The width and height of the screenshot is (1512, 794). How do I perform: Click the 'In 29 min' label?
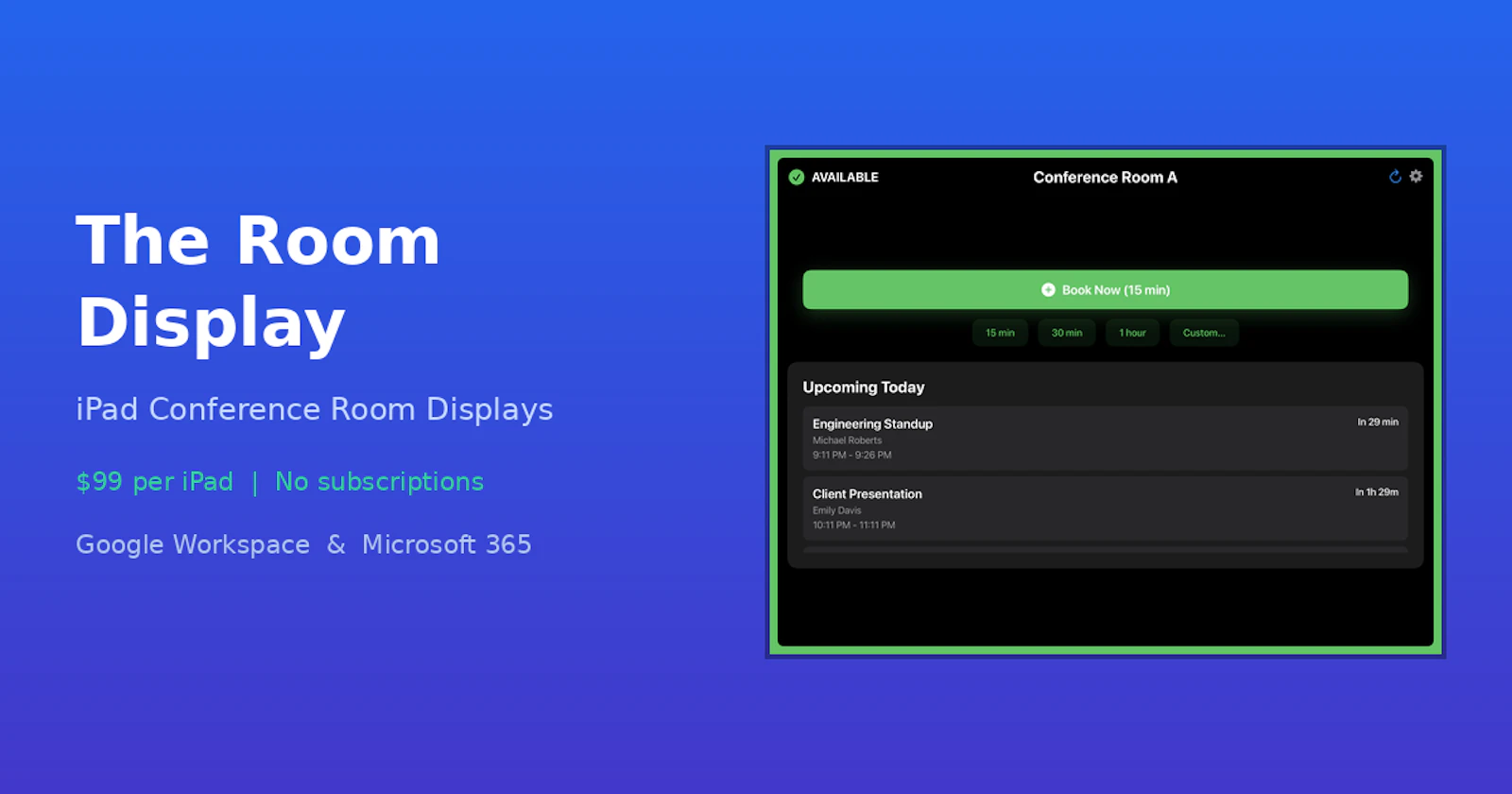click(1378, 422)
